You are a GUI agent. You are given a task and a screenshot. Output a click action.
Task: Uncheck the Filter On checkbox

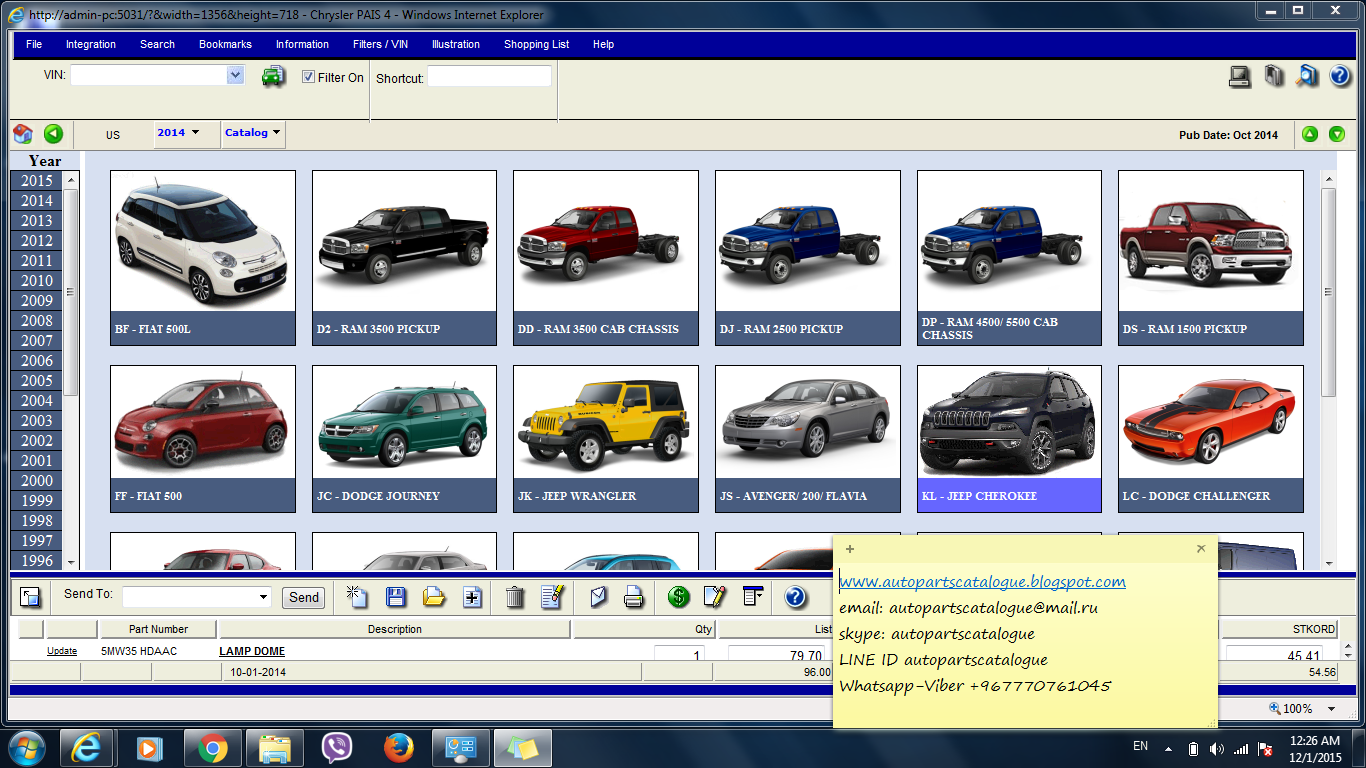pyautogui.click(x=309, y=77)
